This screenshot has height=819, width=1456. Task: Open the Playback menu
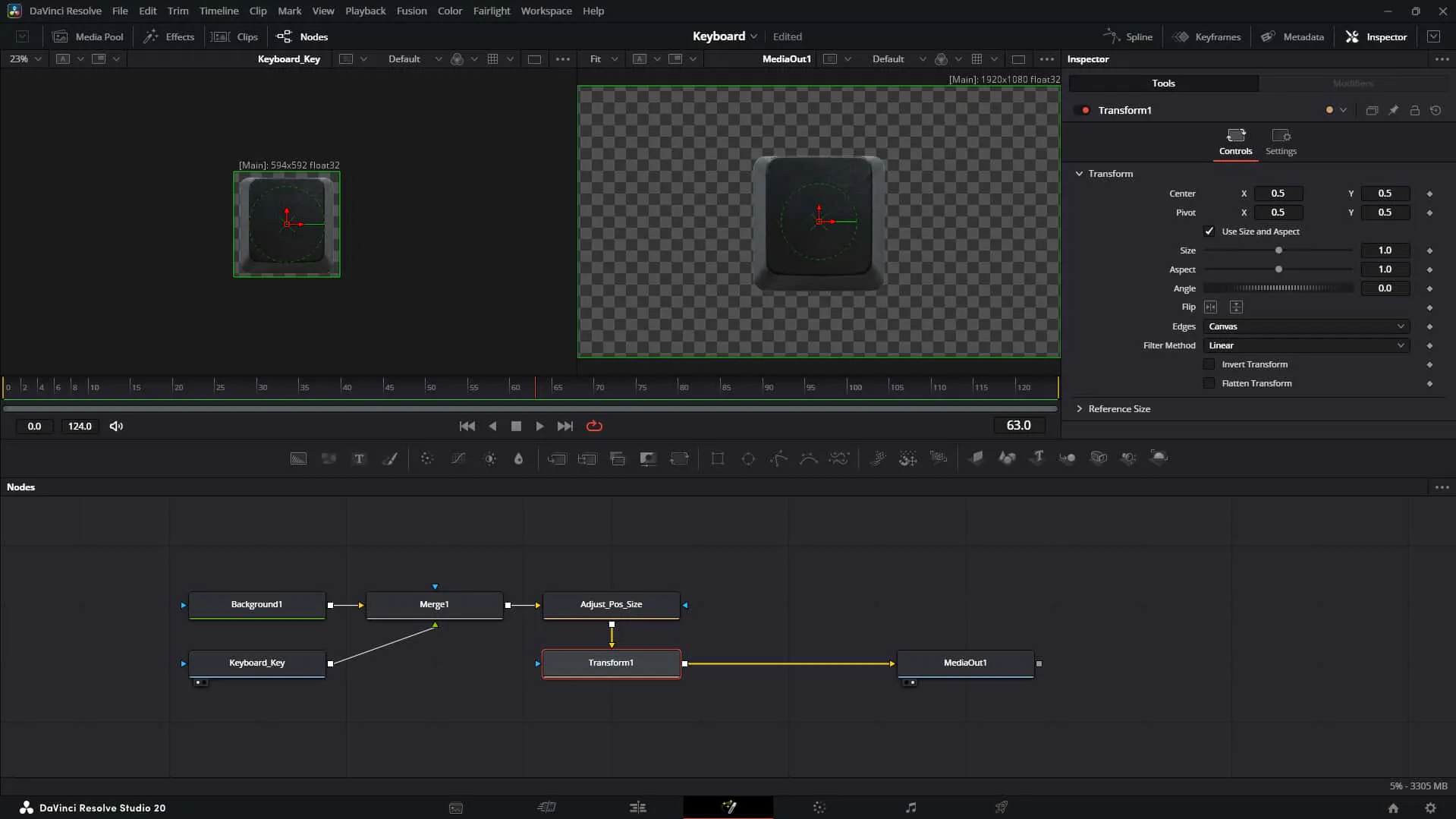click(365, 11)
